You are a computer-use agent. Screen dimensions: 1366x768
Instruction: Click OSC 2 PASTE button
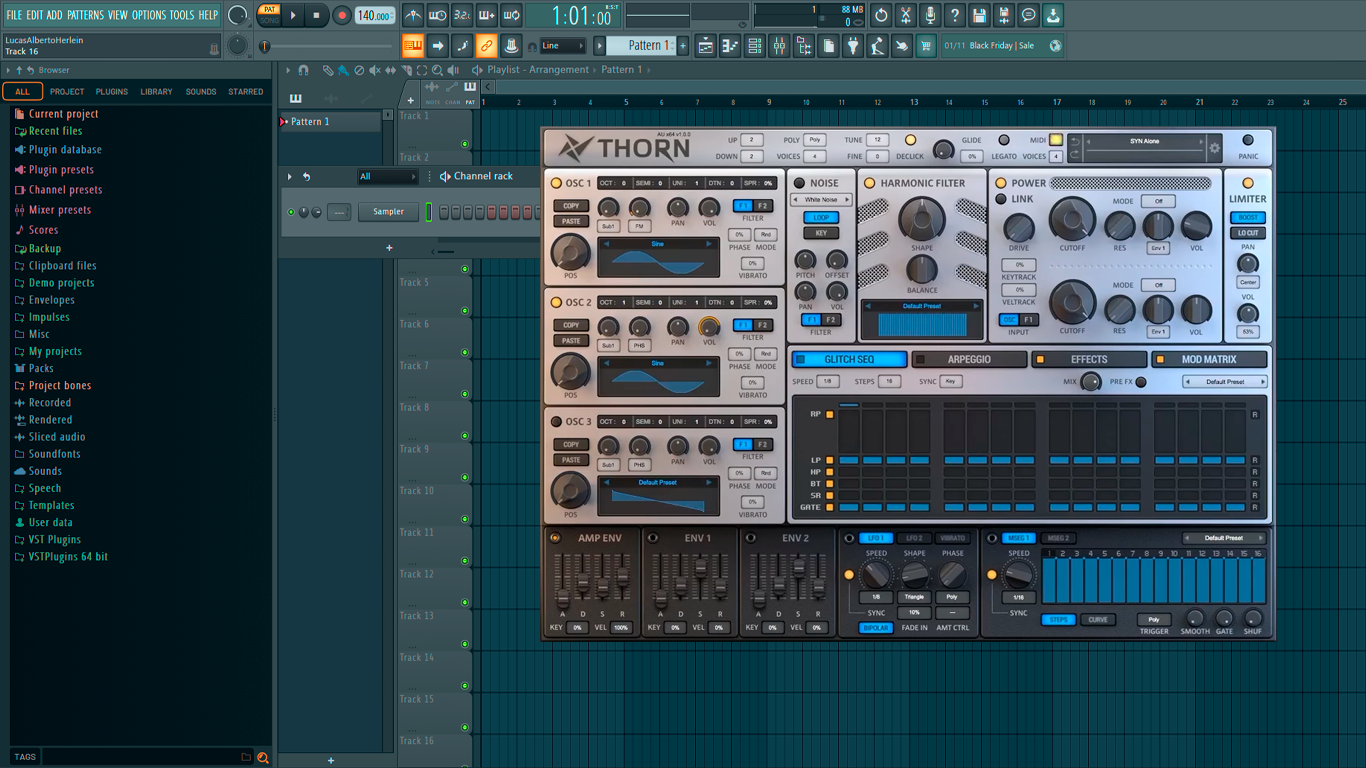click(571, 341)
